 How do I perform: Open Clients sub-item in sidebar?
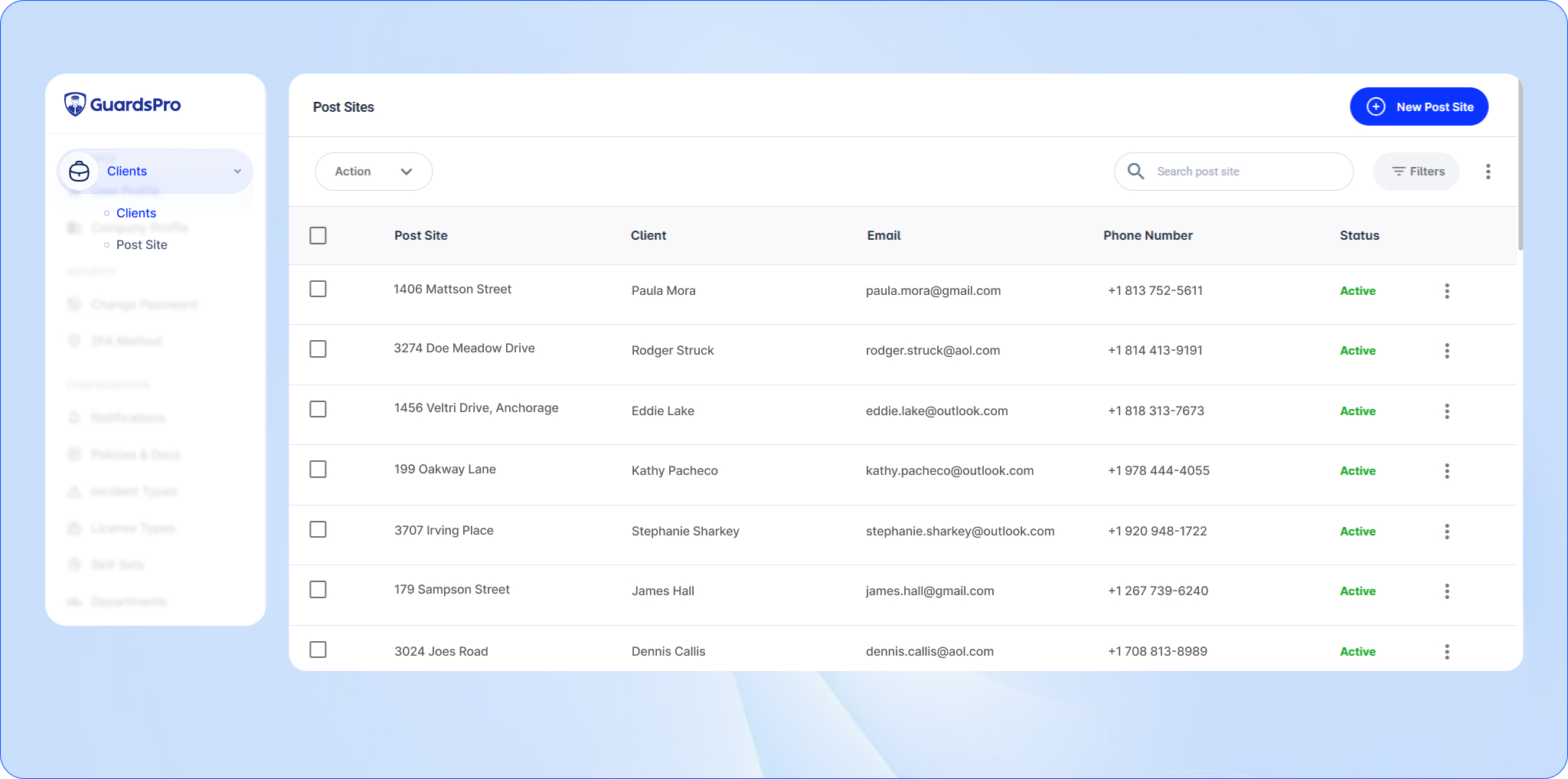point(136,213)
